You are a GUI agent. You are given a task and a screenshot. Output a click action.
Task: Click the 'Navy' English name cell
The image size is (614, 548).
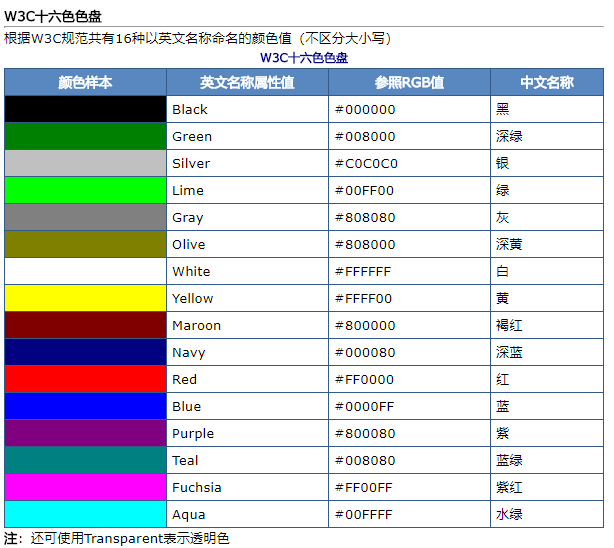pos(248,353)
